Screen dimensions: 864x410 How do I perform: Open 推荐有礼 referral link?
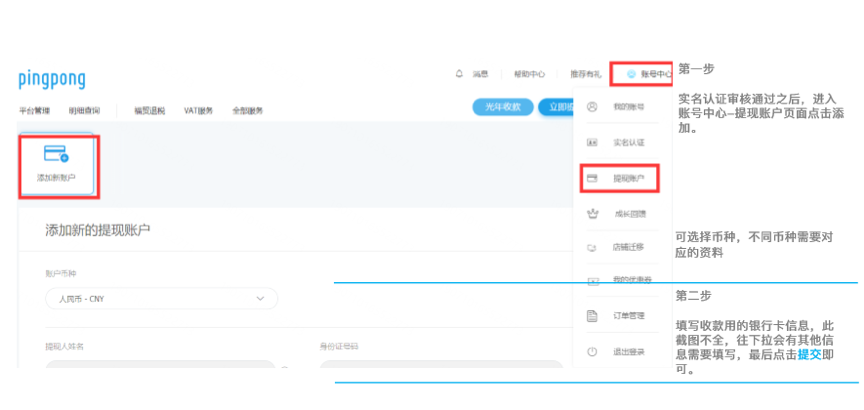coord(586,74)
